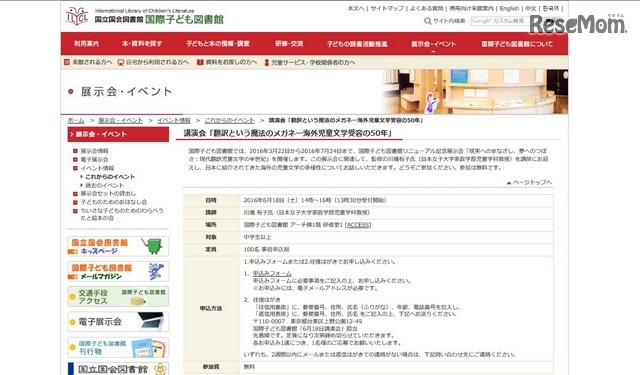Focus the Google custom search field
This screenshot has height=375, width=640.
click(x=500, y=21)
